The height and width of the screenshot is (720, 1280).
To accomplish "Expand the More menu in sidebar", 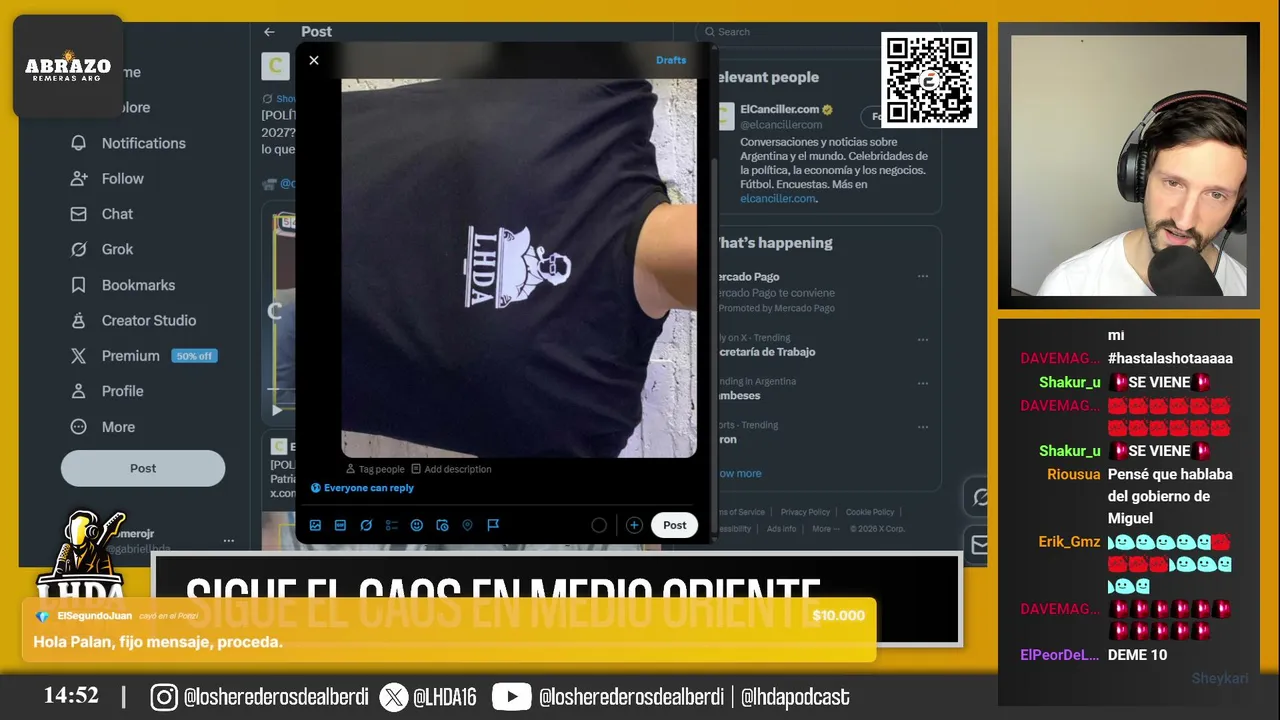I will pos(103,427).
